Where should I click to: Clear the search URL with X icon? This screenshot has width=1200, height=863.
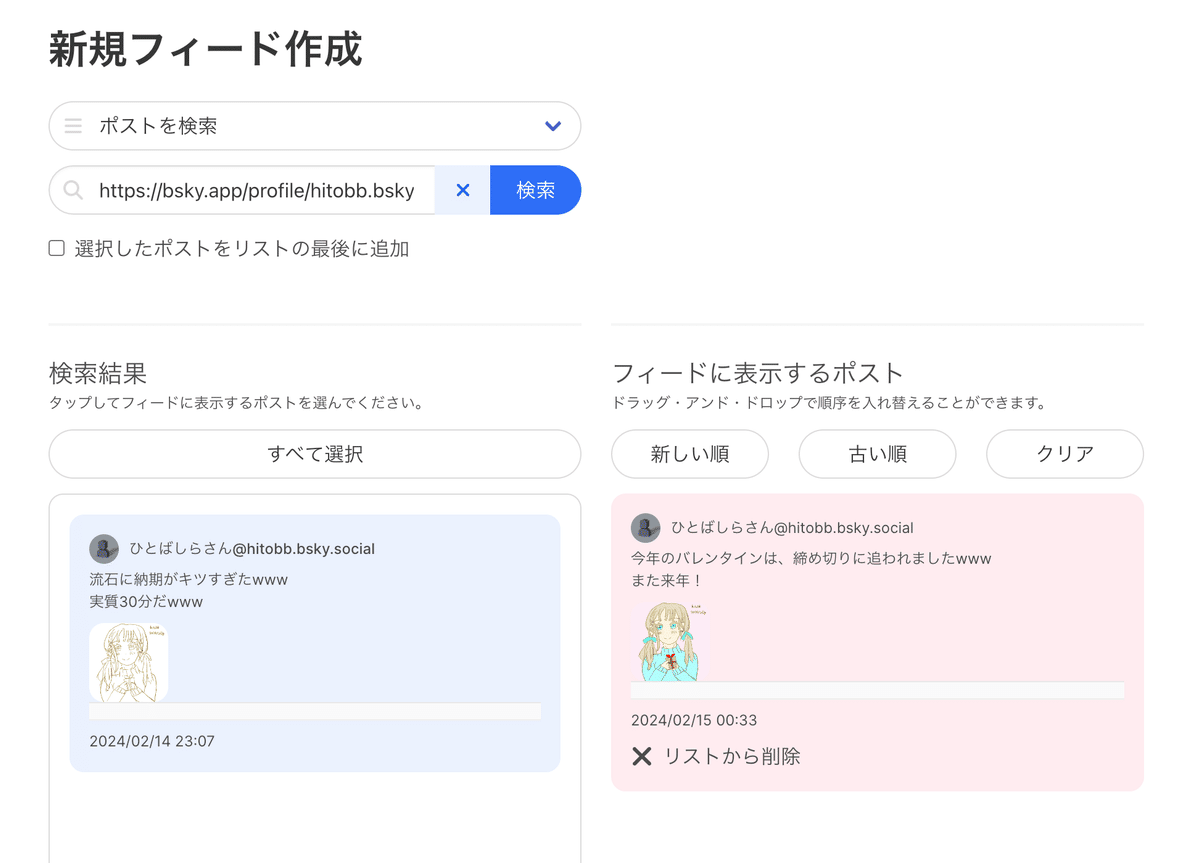pos(463,190)
